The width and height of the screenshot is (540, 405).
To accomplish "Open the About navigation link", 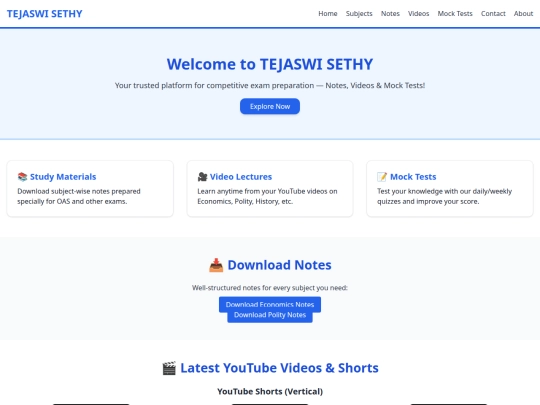I will (x=523, y=13).
